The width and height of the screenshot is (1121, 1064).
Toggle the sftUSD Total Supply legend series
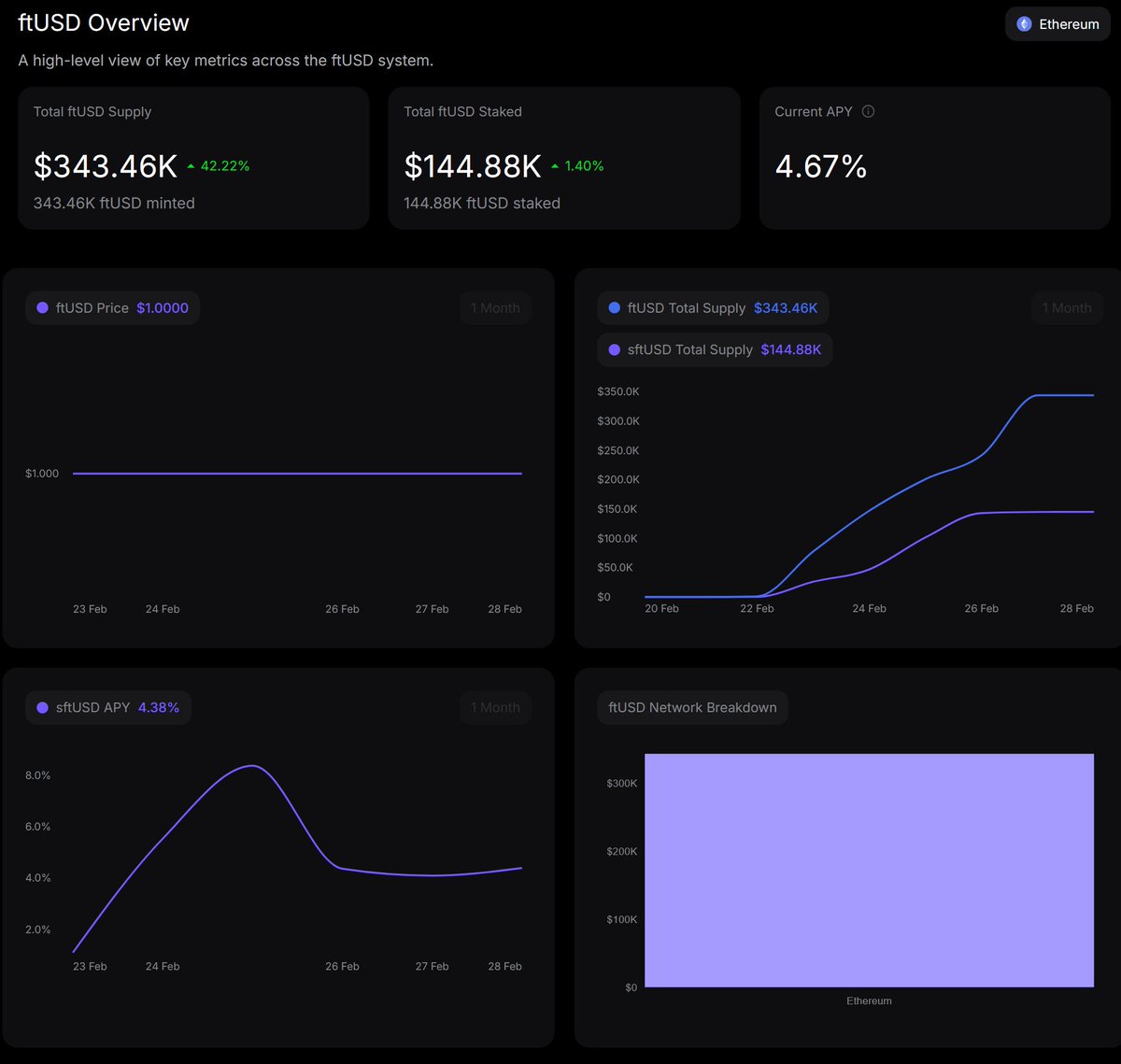pyautogui.click(x=715, y=350)
